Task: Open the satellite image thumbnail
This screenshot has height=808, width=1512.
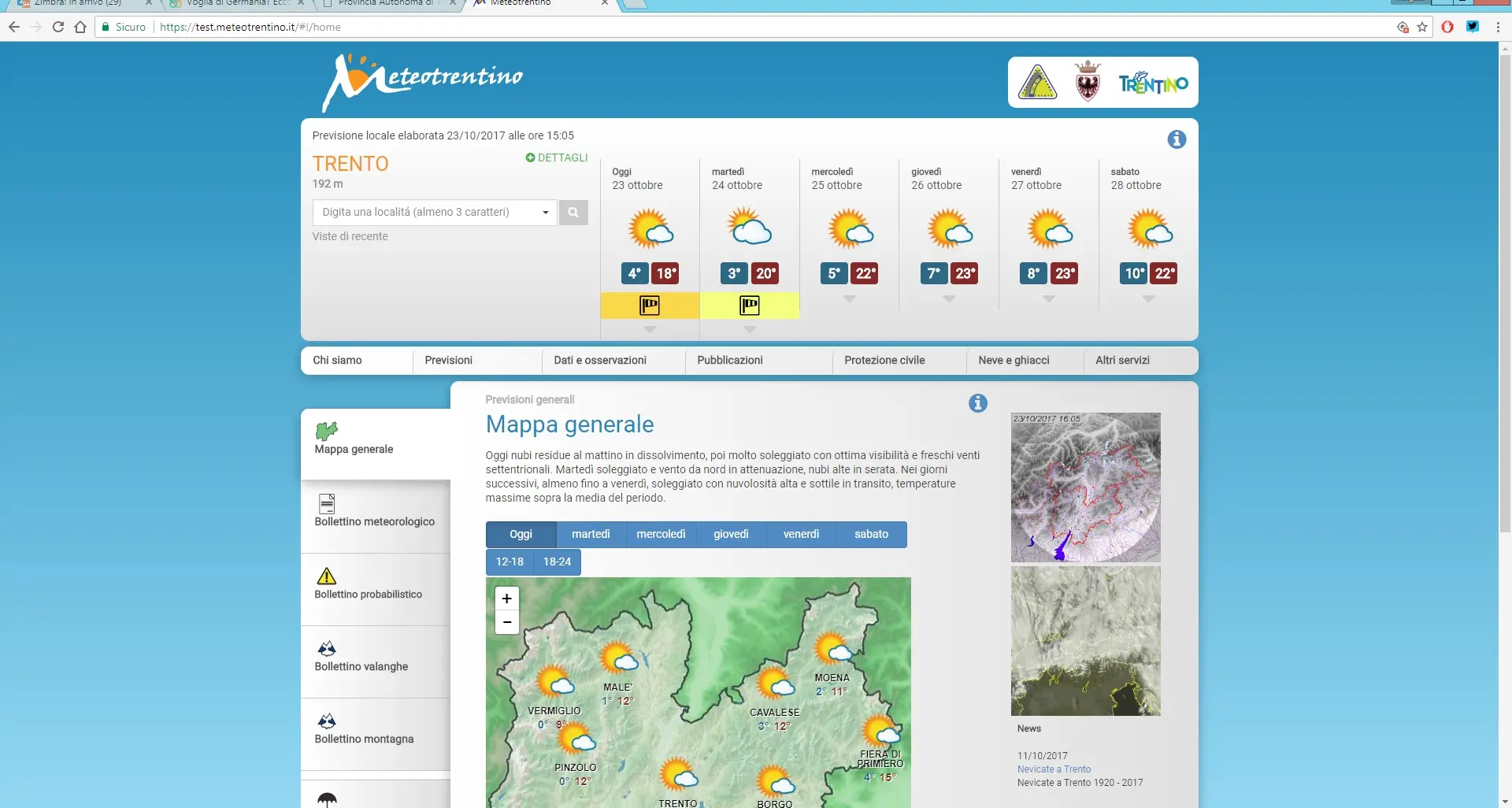Action: [x=1085, y=641]
